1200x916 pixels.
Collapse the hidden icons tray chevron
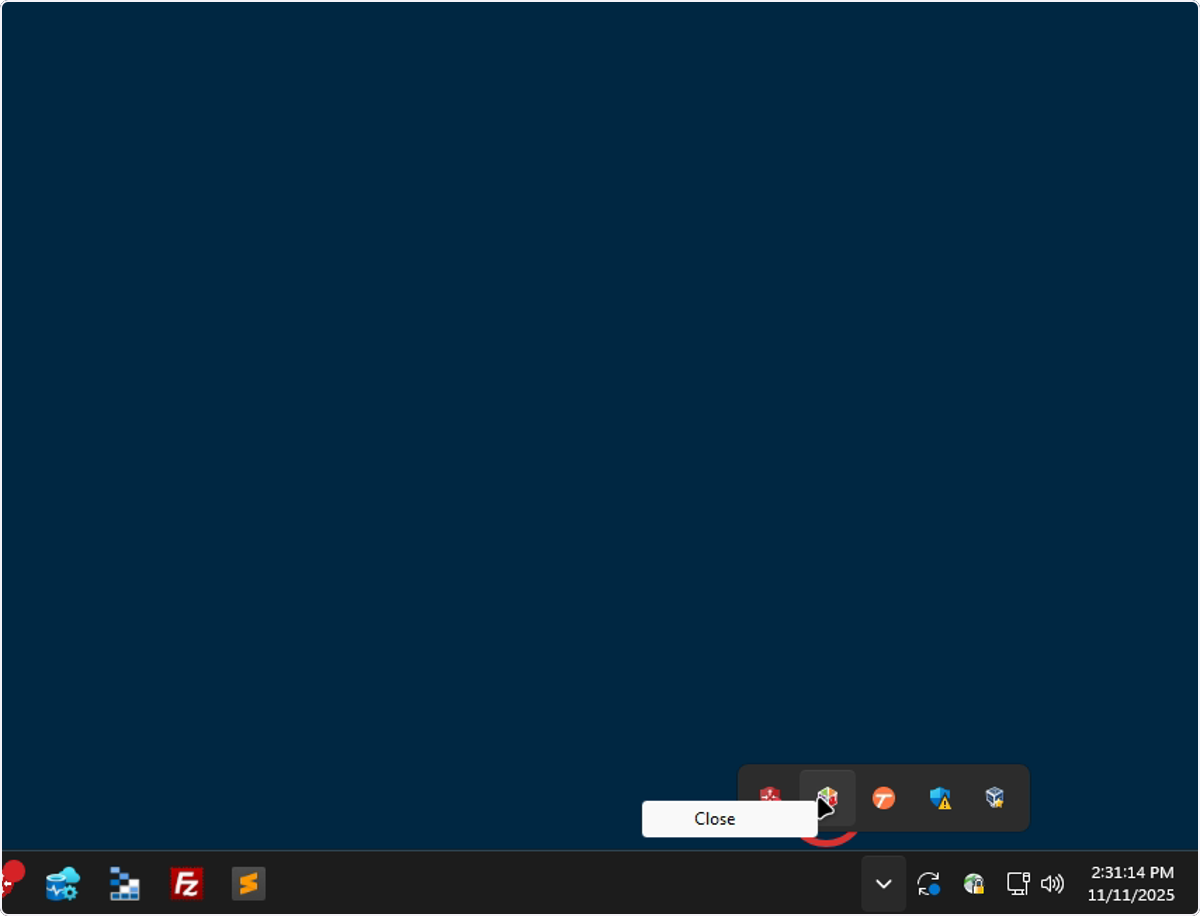(x=883, y=883)
